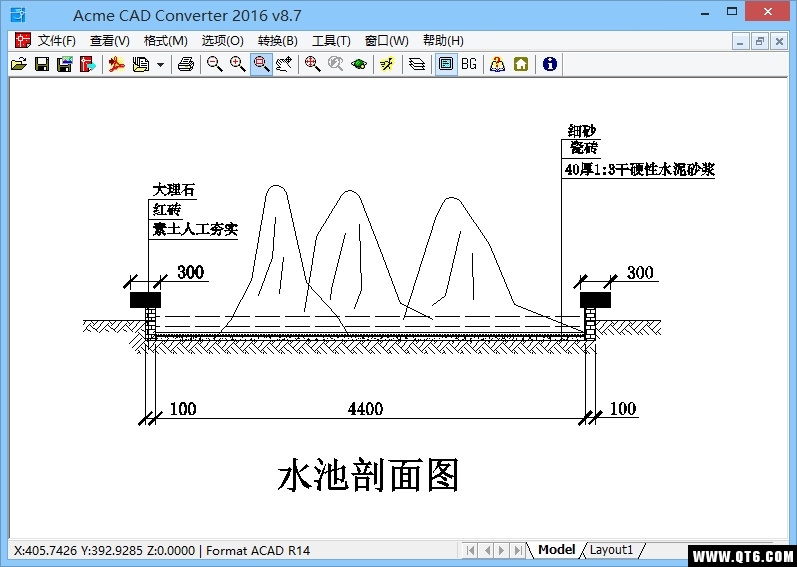
Task: Close the inner document window
Action: tap(779, 42)
